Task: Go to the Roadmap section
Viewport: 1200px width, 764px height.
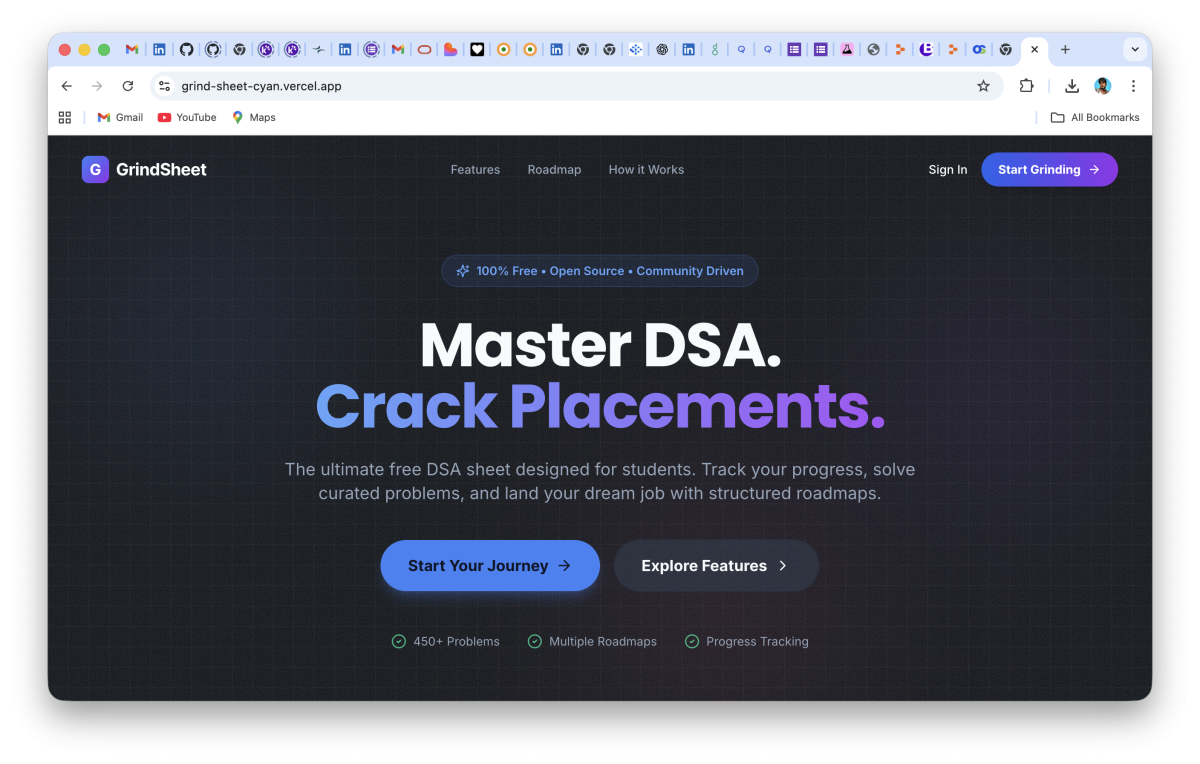Action: point(554,170)
